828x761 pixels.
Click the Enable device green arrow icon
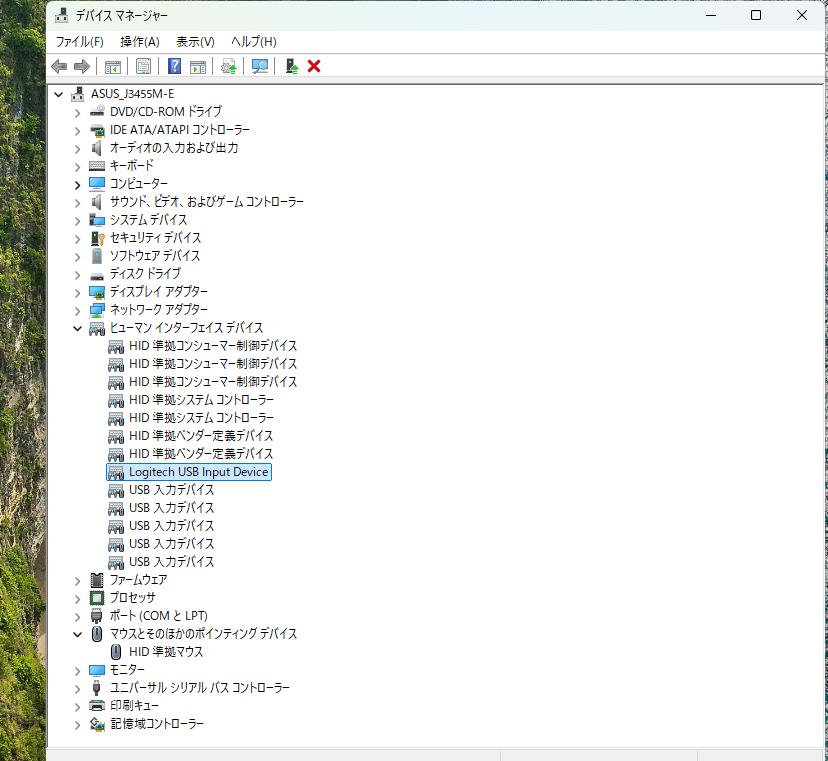pyautogui.click(x=291, y=67)
